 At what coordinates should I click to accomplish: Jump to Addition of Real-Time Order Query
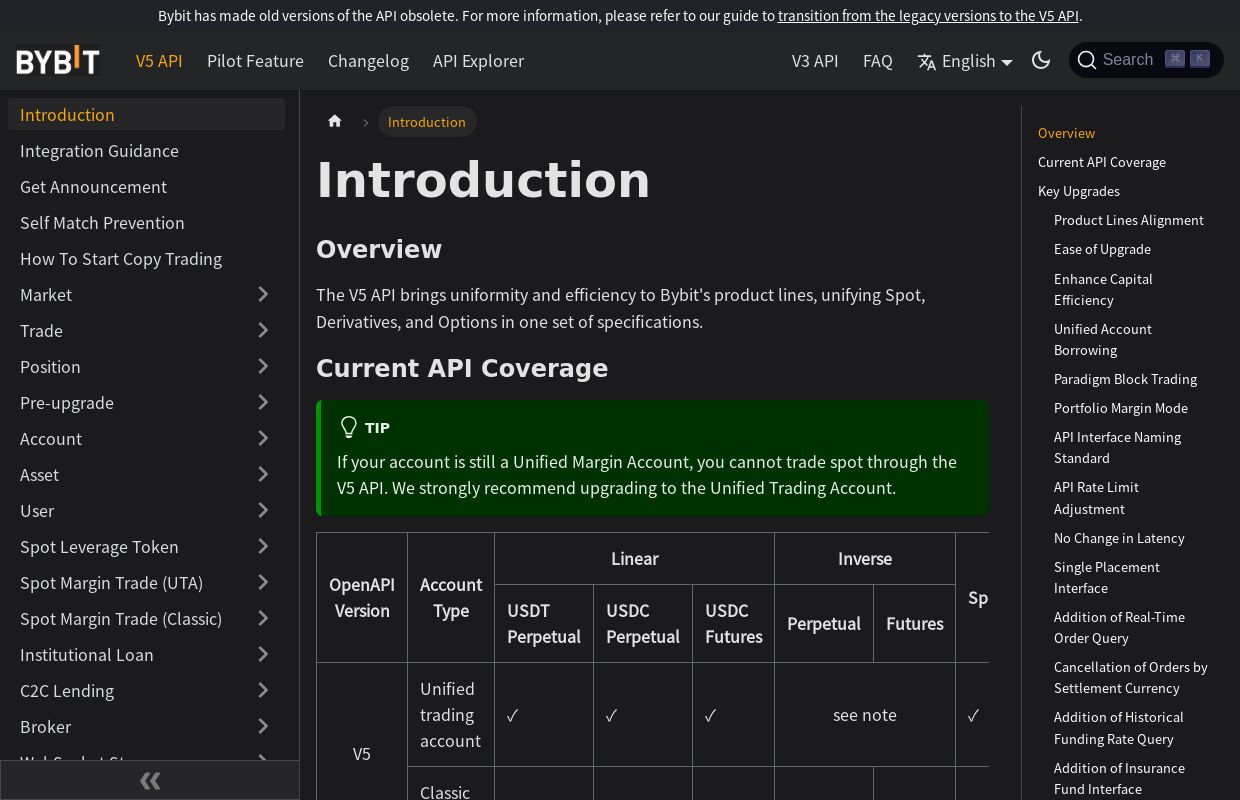click(x=1119, y=627)
